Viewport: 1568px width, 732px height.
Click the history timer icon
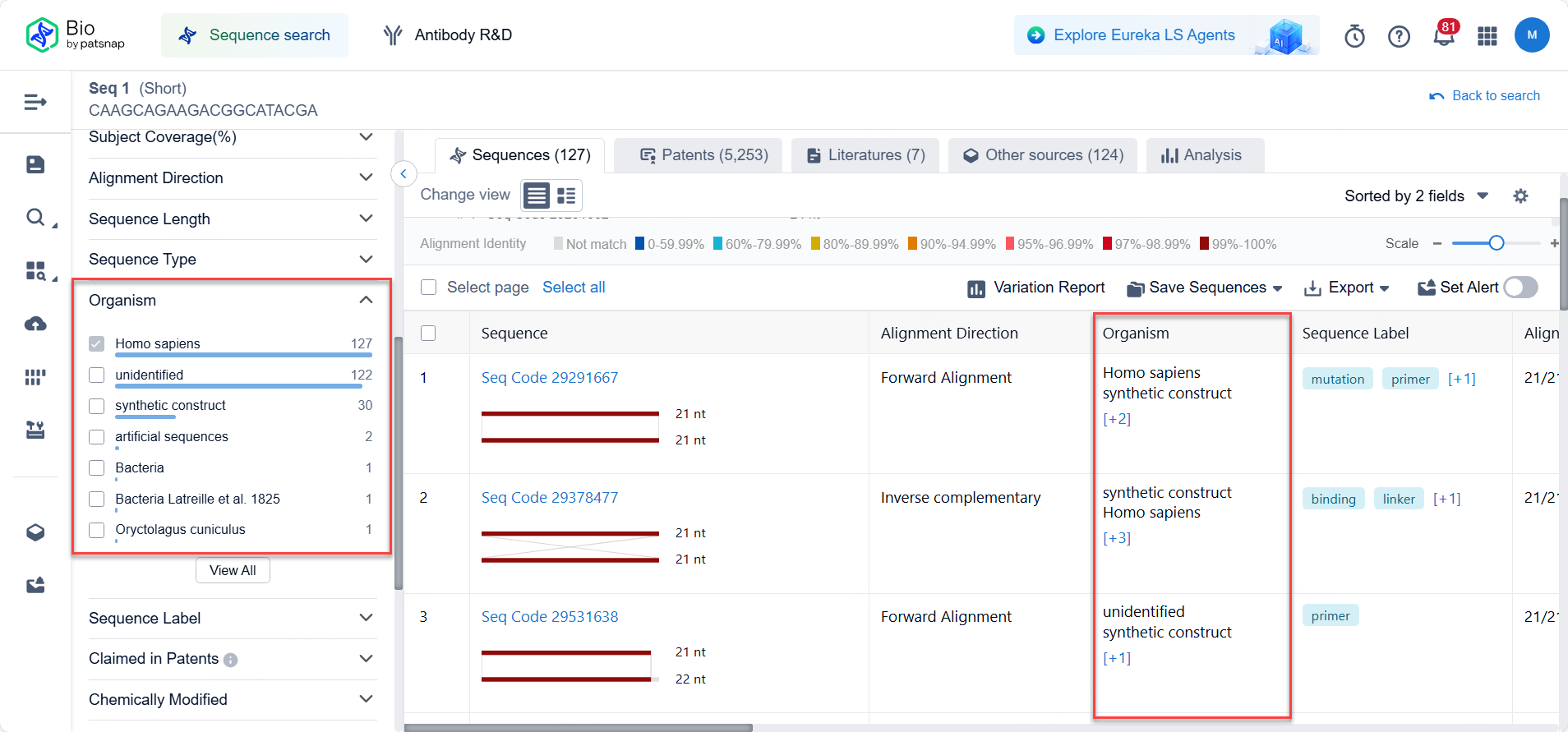coord(1354,36)
